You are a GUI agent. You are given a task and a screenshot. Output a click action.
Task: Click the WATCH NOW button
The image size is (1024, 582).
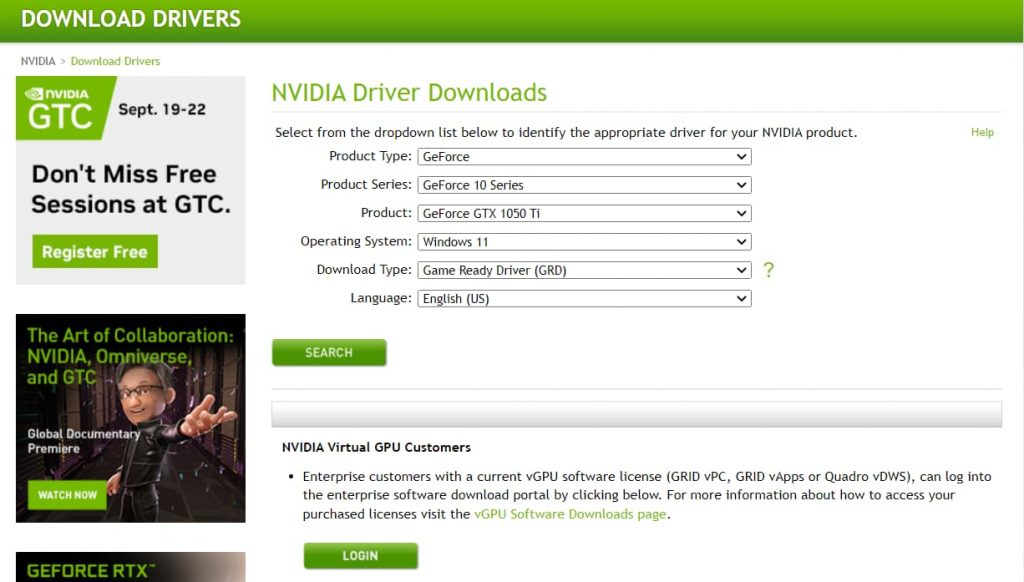(x=67, y=495)
